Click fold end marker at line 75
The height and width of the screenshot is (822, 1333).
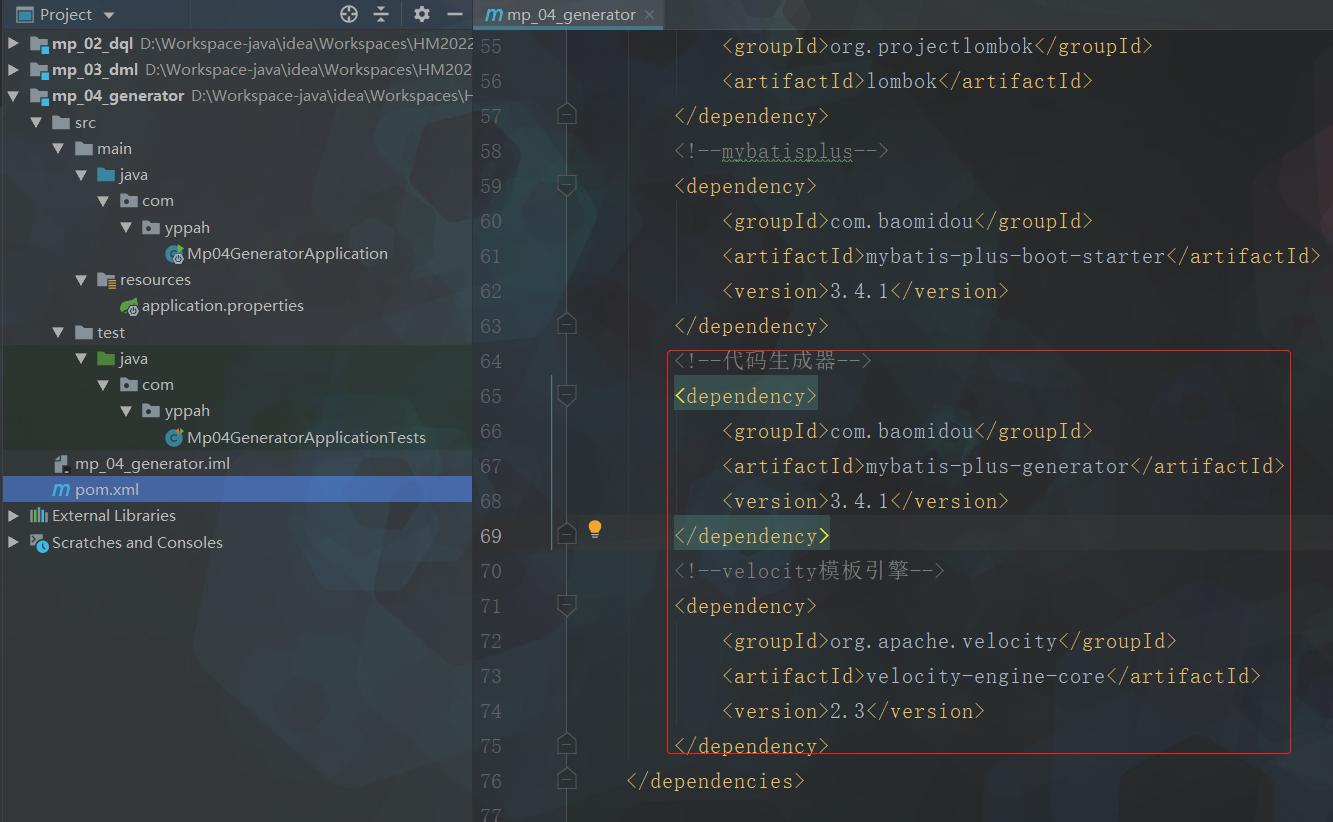click(x=567, y=744)
